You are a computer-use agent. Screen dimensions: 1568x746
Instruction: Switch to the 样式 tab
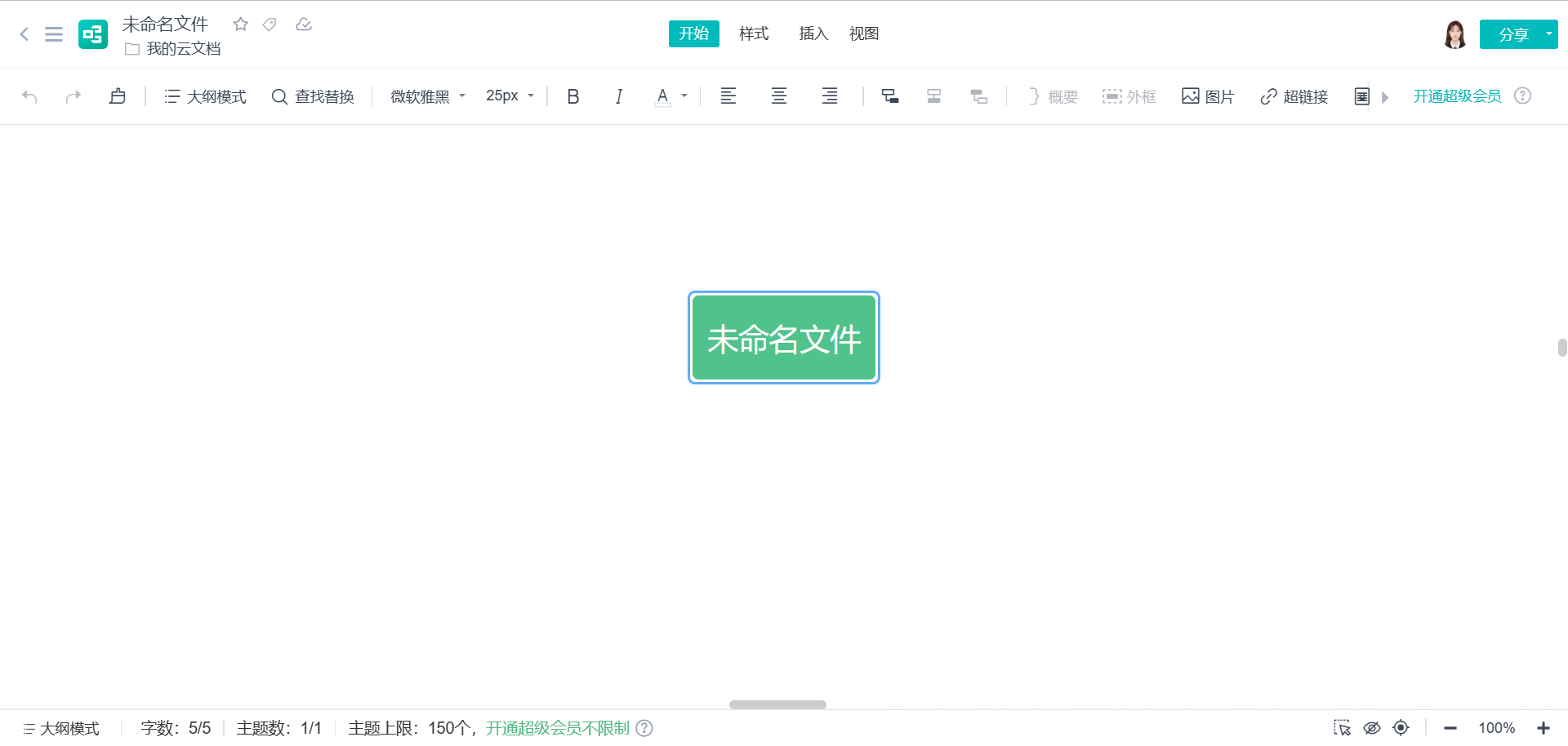tap(754, 33)
